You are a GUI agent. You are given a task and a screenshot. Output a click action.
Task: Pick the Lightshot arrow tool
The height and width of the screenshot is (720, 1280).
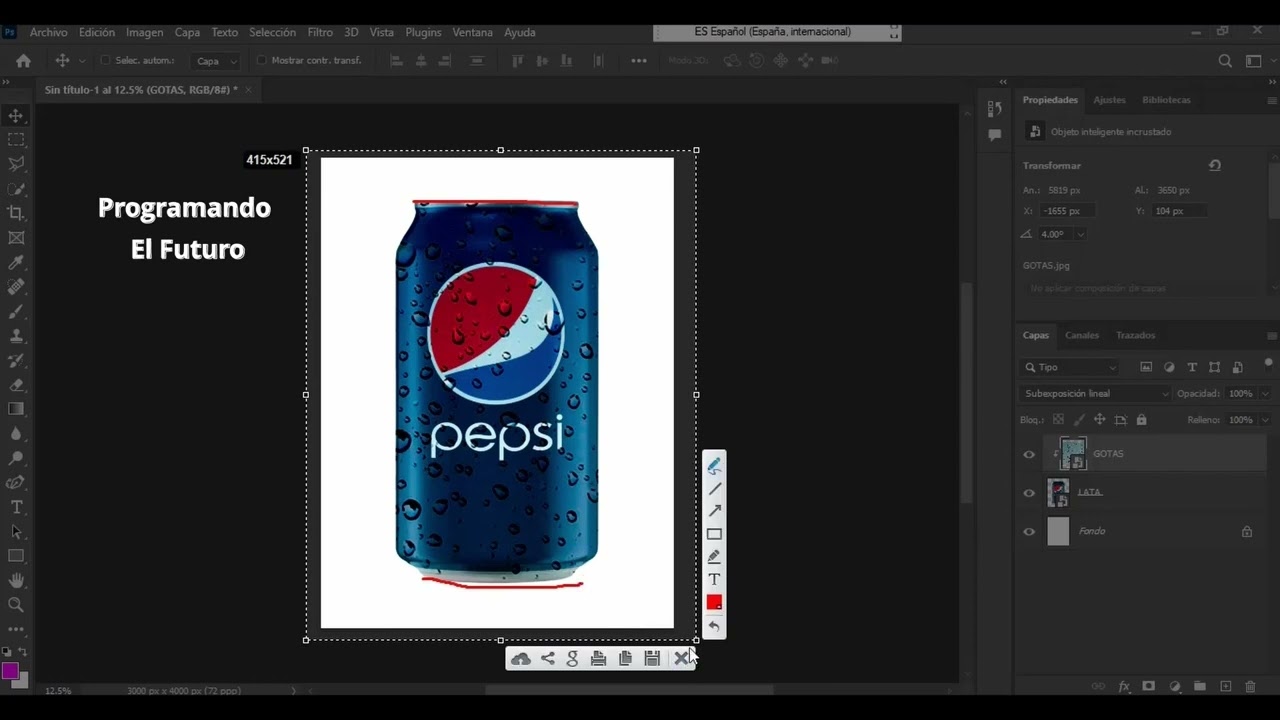[714, 511]
